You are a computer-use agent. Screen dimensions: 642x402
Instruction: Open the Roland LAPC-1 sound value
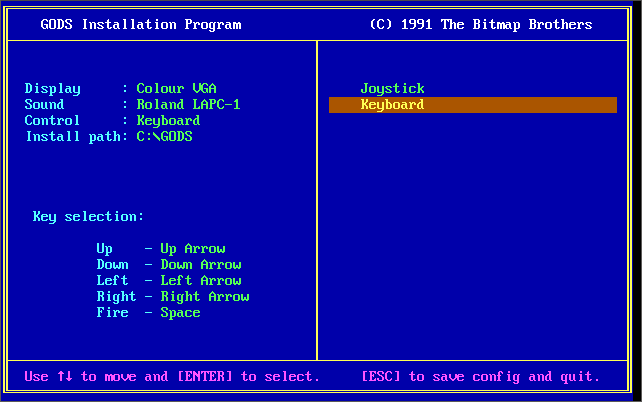coord(188,105)
